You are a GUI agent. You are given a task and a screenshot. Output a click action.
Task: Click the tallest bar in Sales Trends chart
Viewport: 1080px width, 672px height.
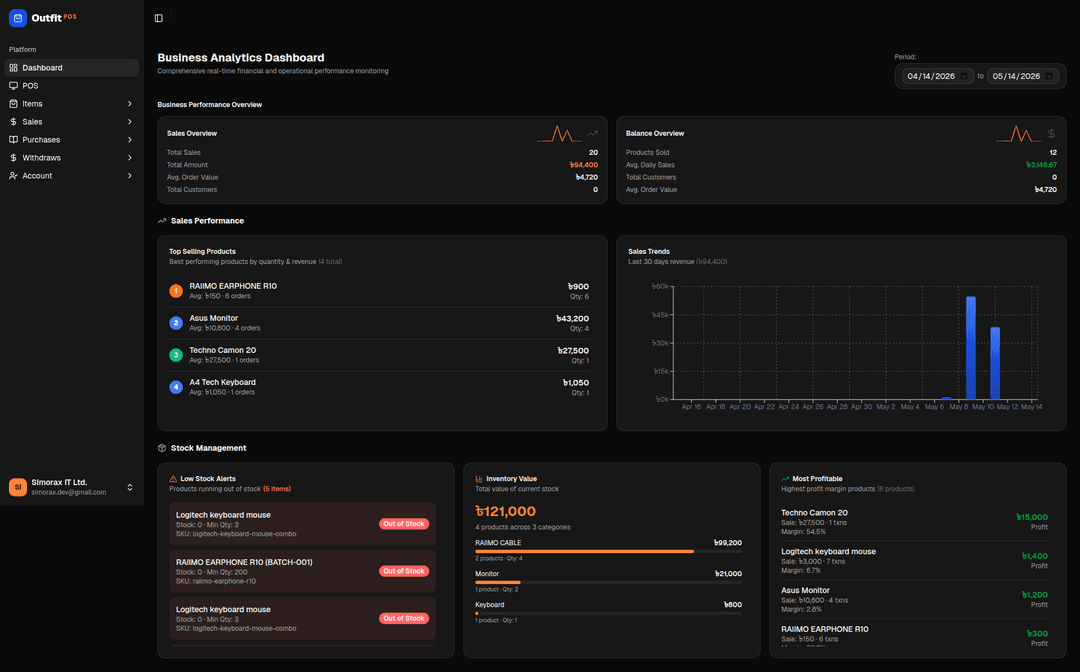[x=970, y=348]
